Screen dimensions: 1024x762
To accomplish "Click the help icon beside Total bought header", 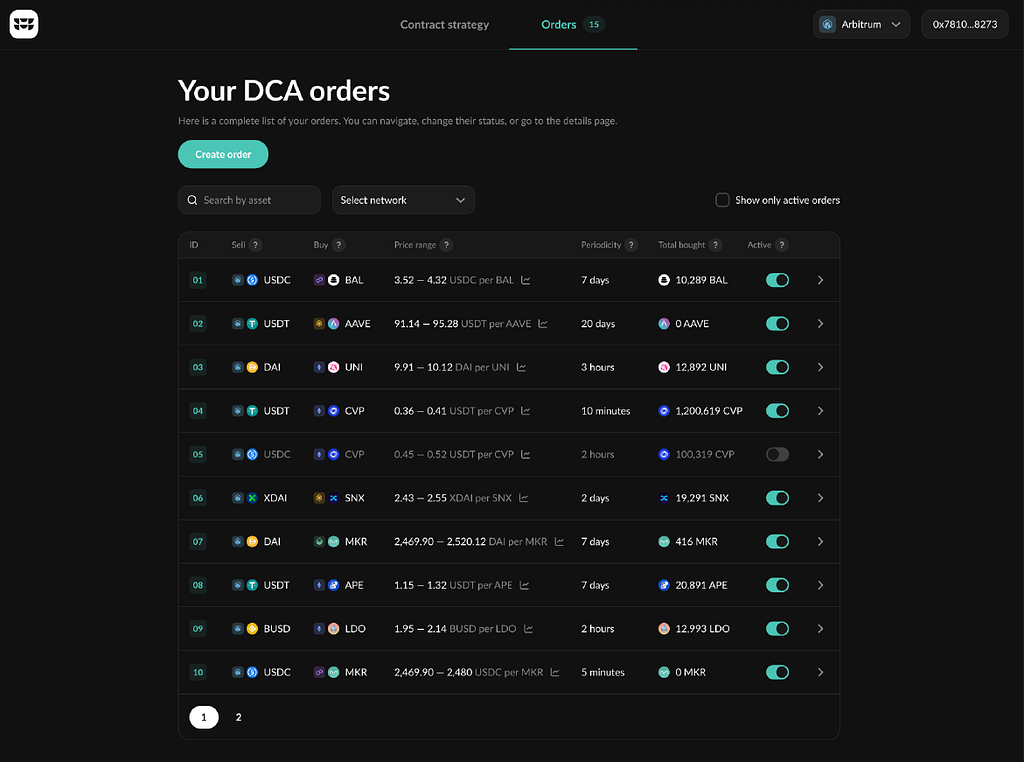I will click(x=715, y=245).
